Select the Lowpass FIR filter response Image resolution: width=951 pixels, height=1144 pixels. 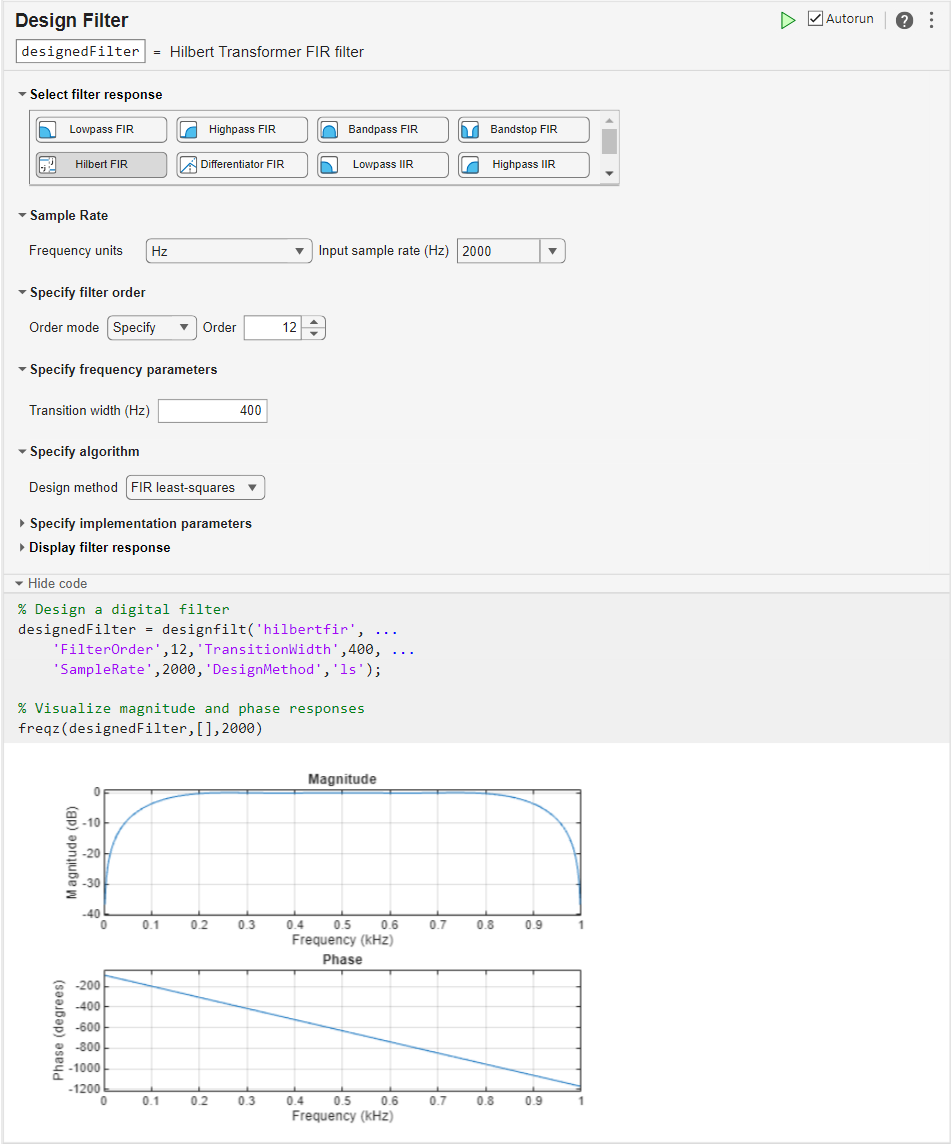[x=100, y=129]
